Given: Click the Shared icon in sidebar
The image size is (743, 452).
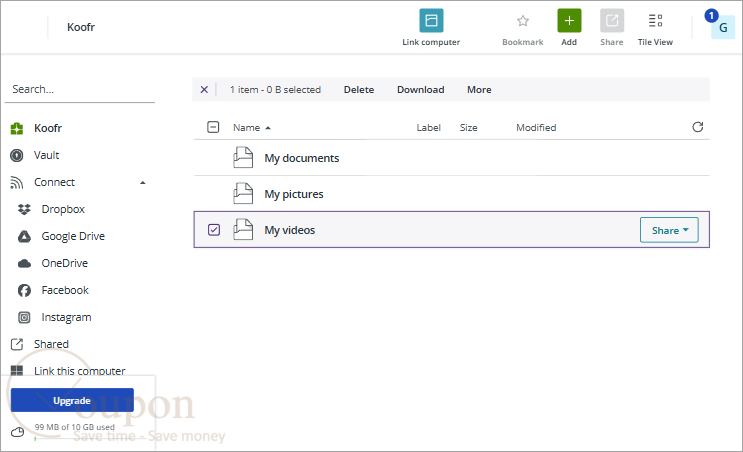Looking at the screenshot, I should click(x=17, y=344).
